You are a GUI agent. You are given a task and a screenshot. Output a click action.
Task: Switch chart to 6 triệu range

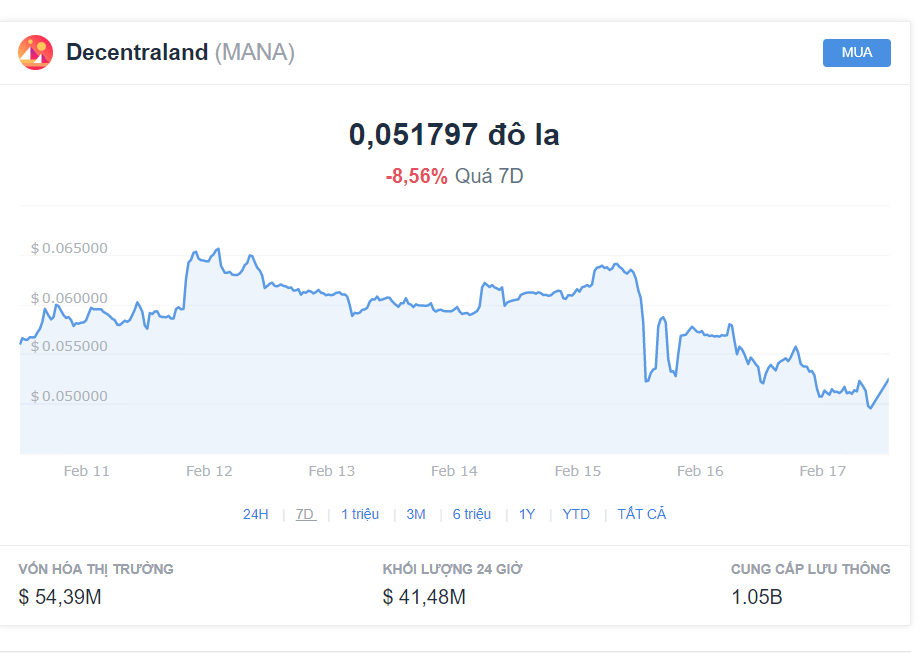point(472,515)
